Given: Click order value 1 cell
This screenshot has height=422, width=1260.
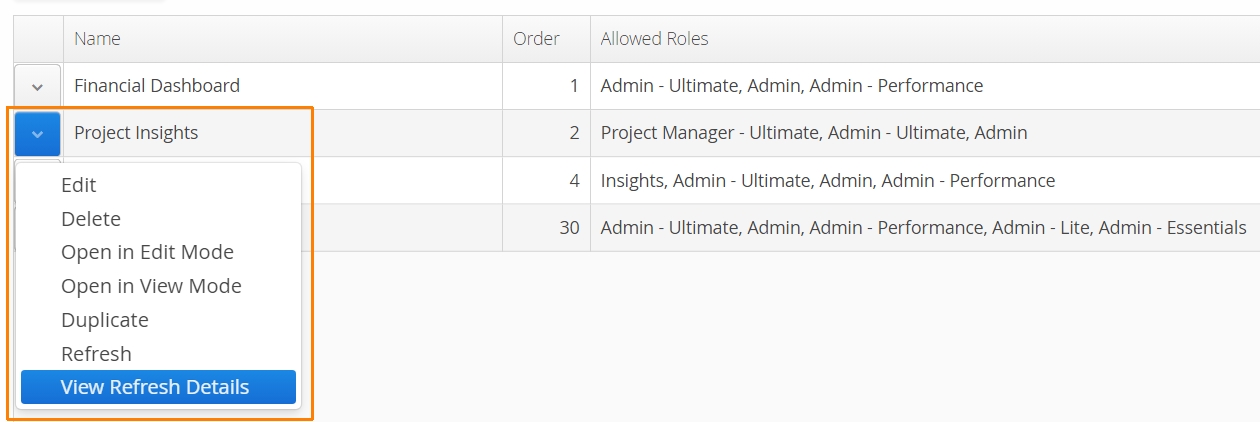Looking at the screenshot, I should pos(546,86).
